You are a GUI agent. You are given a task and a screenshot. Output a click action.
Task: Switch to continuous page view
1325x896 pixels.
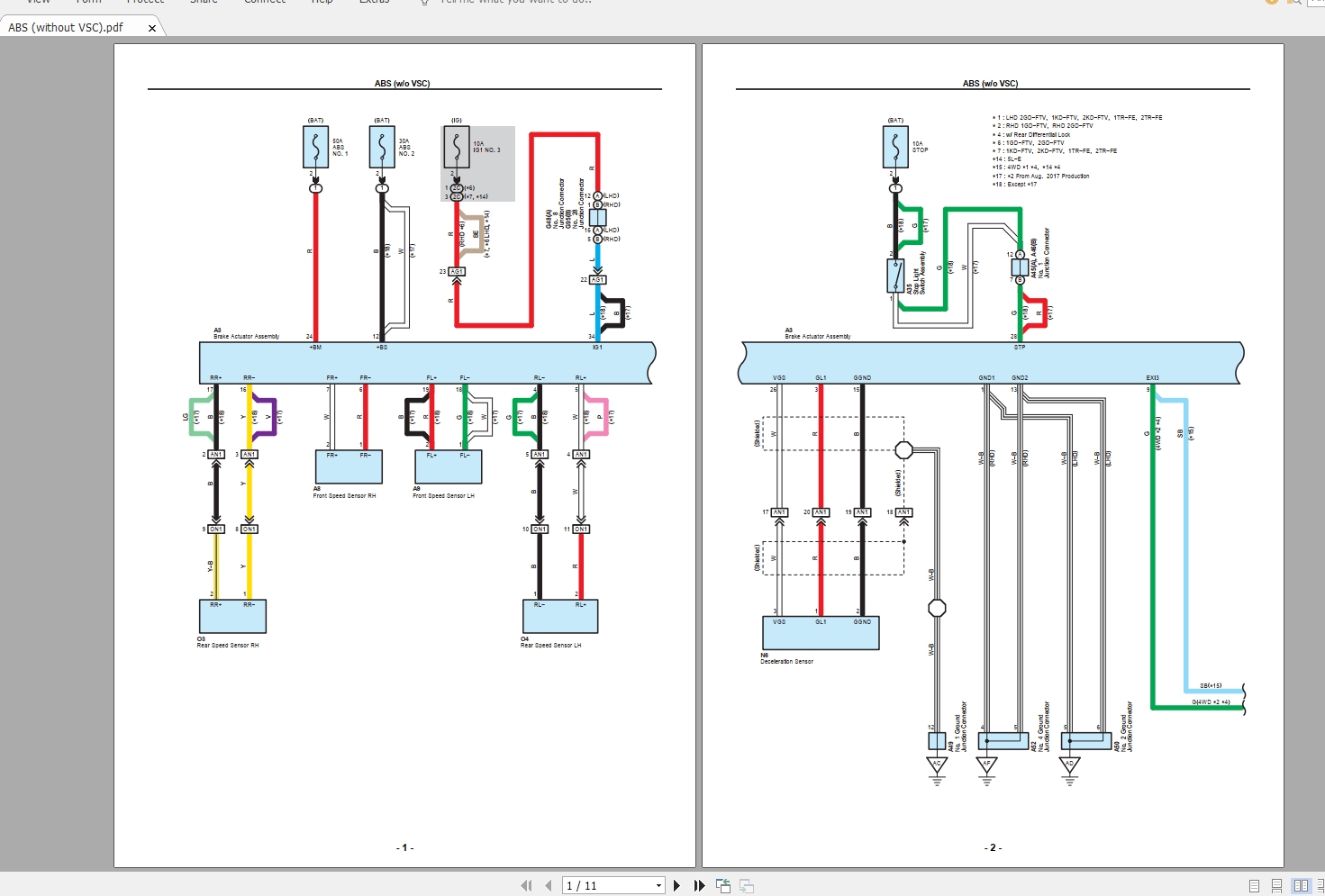[1276, 886]
